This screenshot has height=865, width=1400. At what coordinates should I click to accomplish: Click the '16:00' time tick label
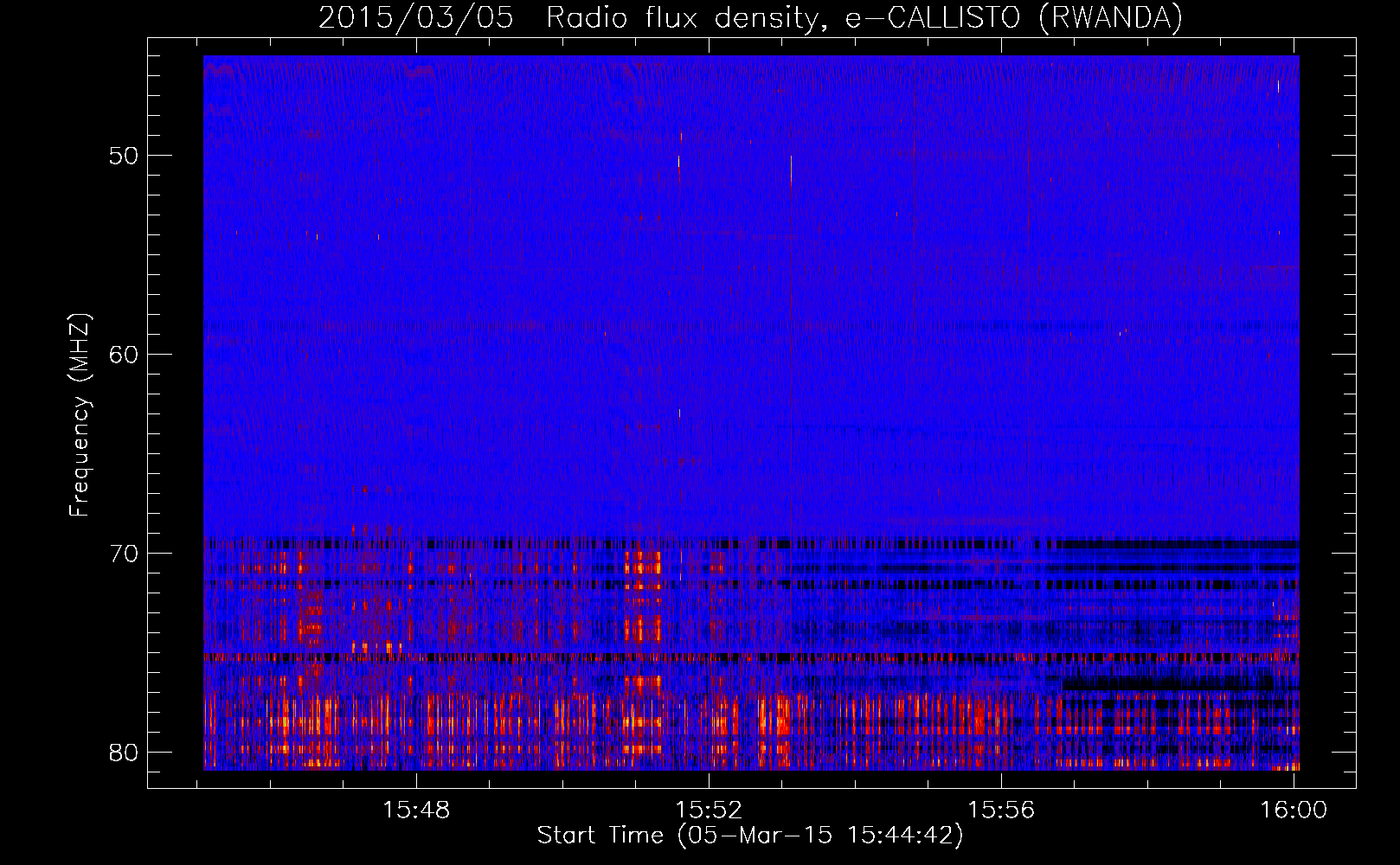click(1294, 810)
